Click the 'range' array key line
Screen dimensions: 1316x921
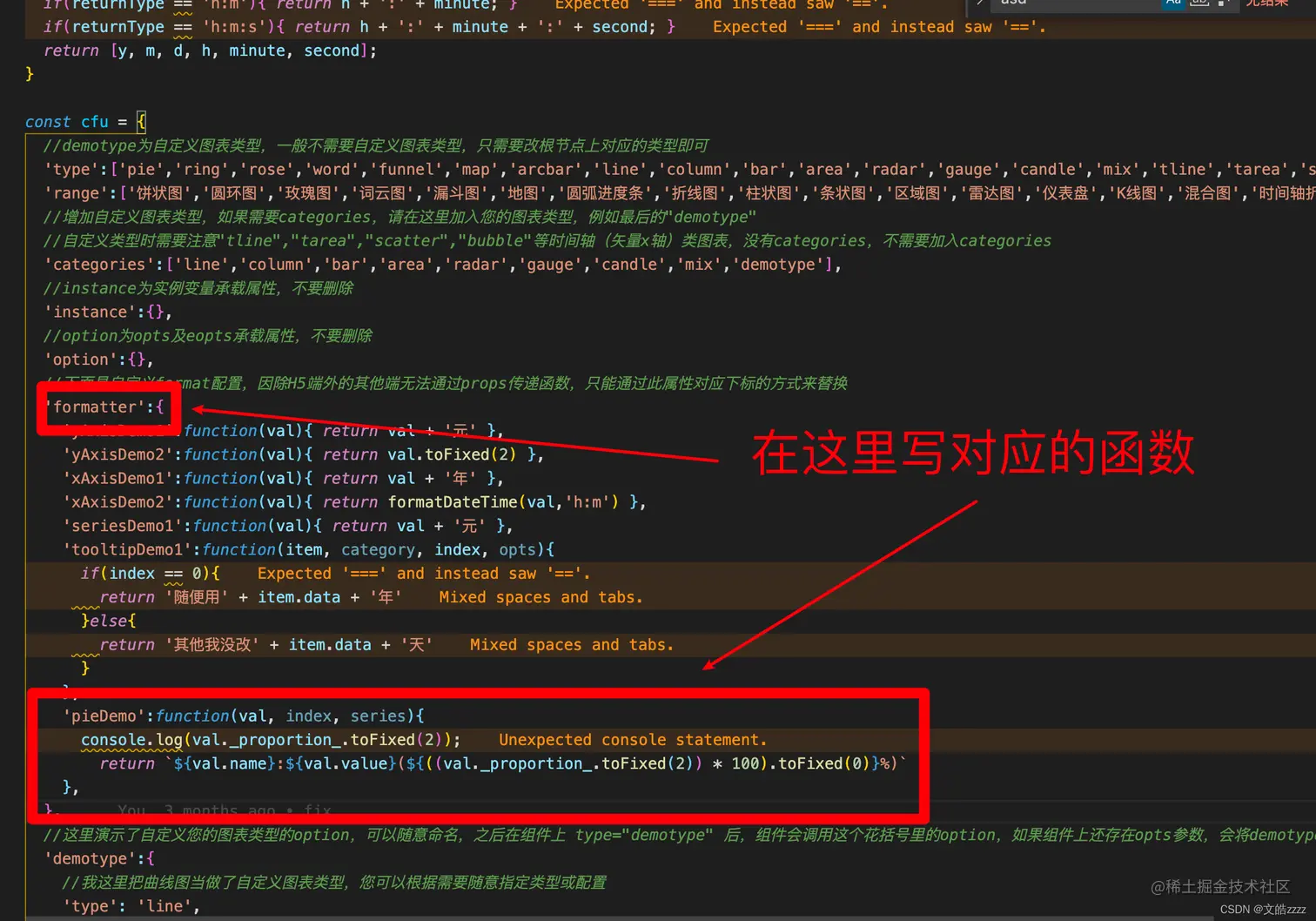[x=679, y=192]
